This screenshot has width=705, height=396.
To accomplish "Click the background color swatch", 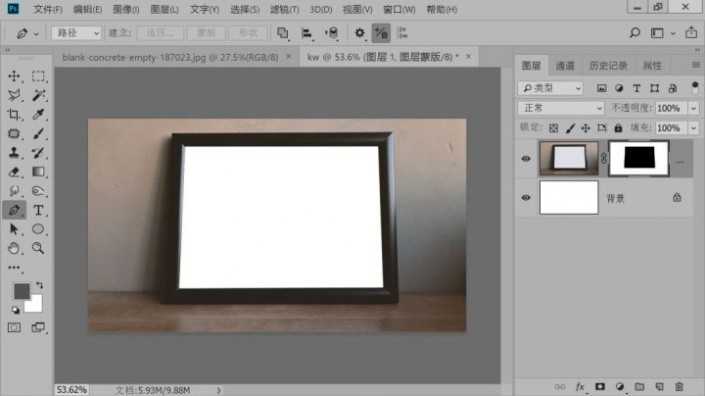I will (x=36, y=305).
